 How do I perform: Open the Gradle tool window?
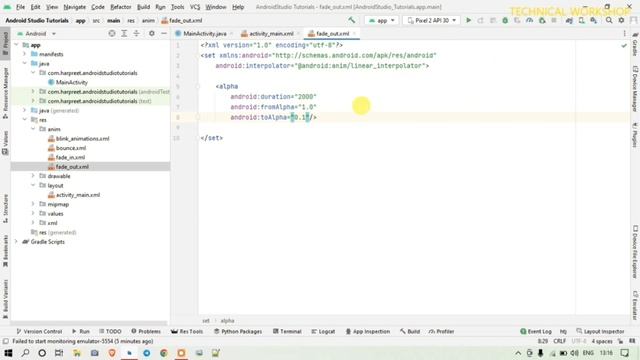point(635,45)
